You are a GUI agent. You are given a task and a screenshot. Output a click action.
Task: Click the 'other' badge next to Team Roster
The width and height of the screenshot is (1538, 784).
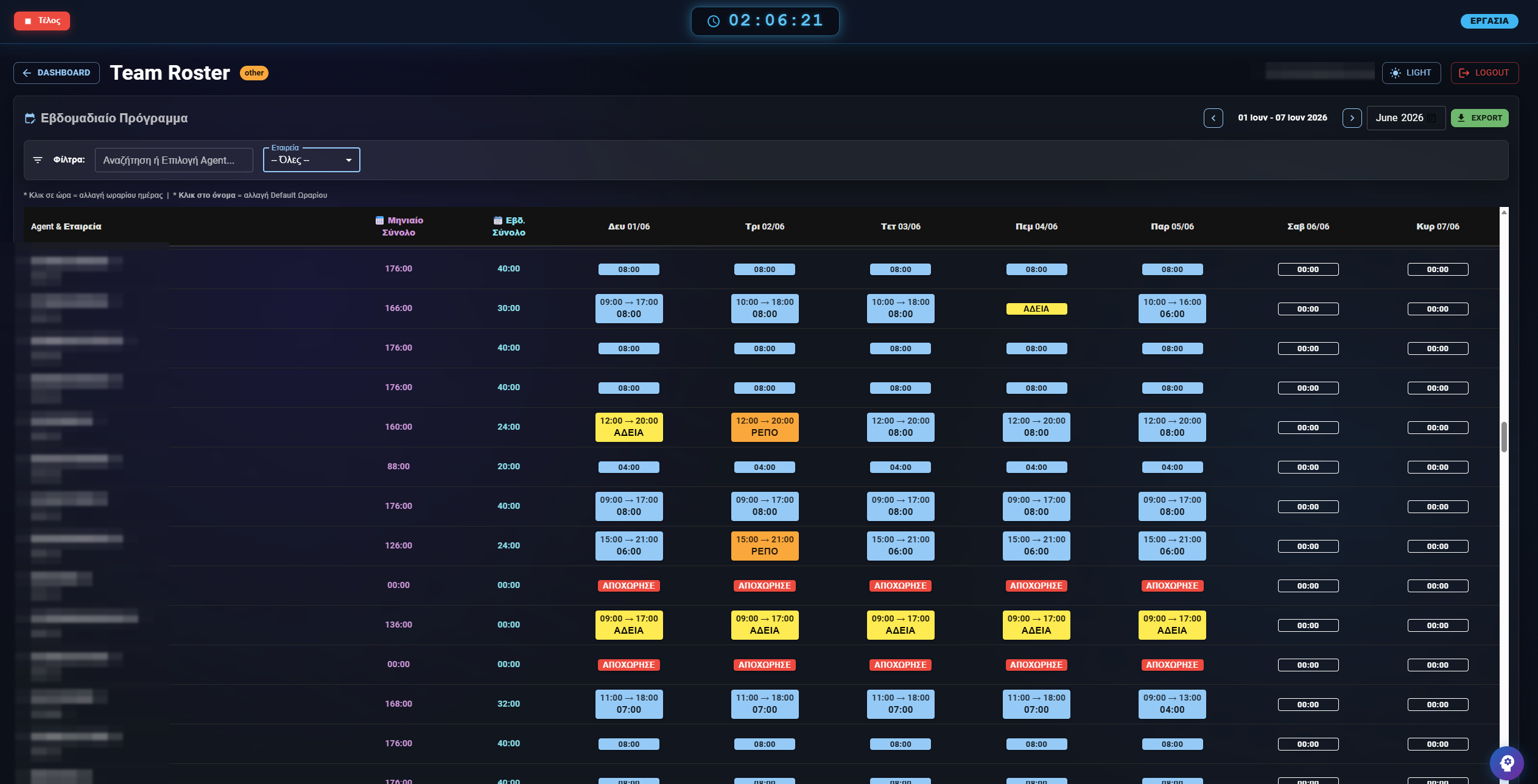254,73
